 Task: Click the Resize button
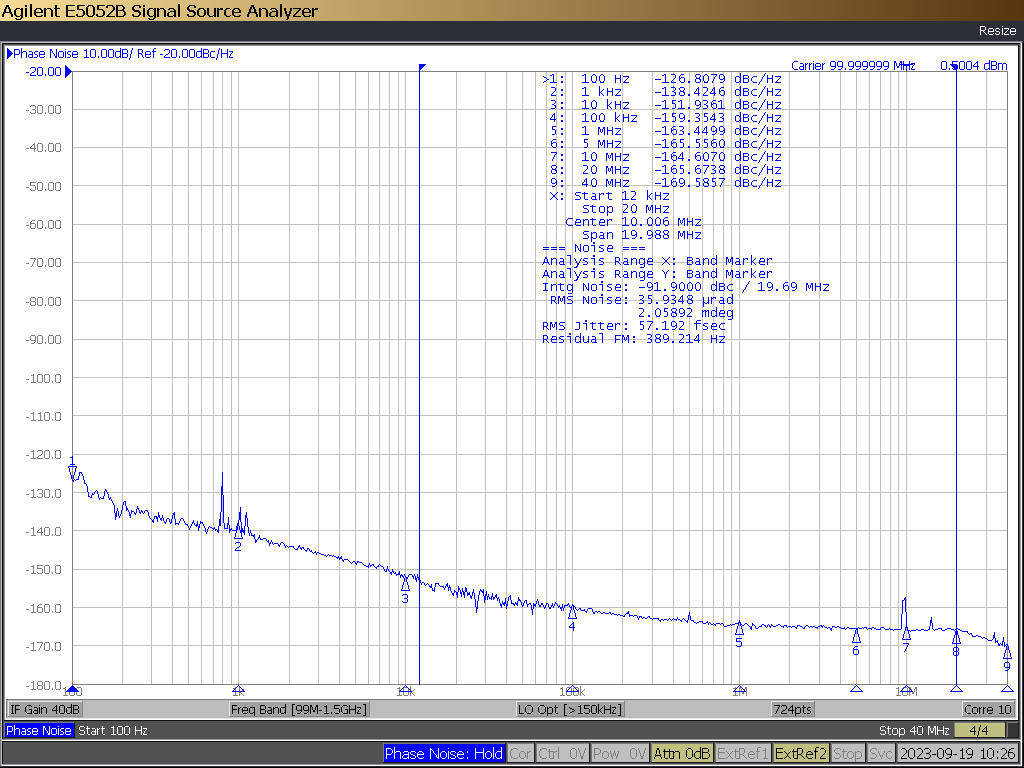tap(996, 31)
